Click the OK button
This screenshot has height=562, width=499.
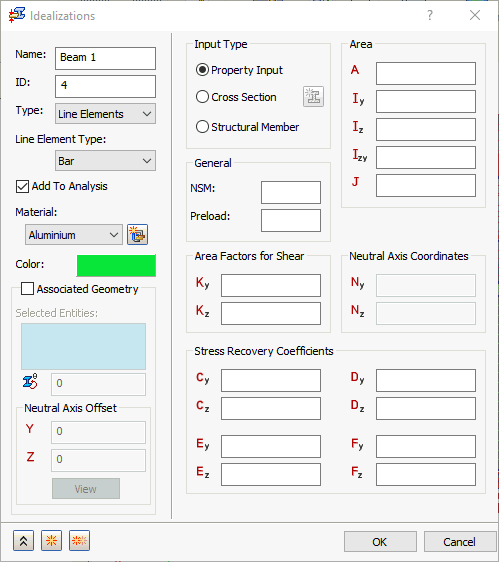[380, 542]
